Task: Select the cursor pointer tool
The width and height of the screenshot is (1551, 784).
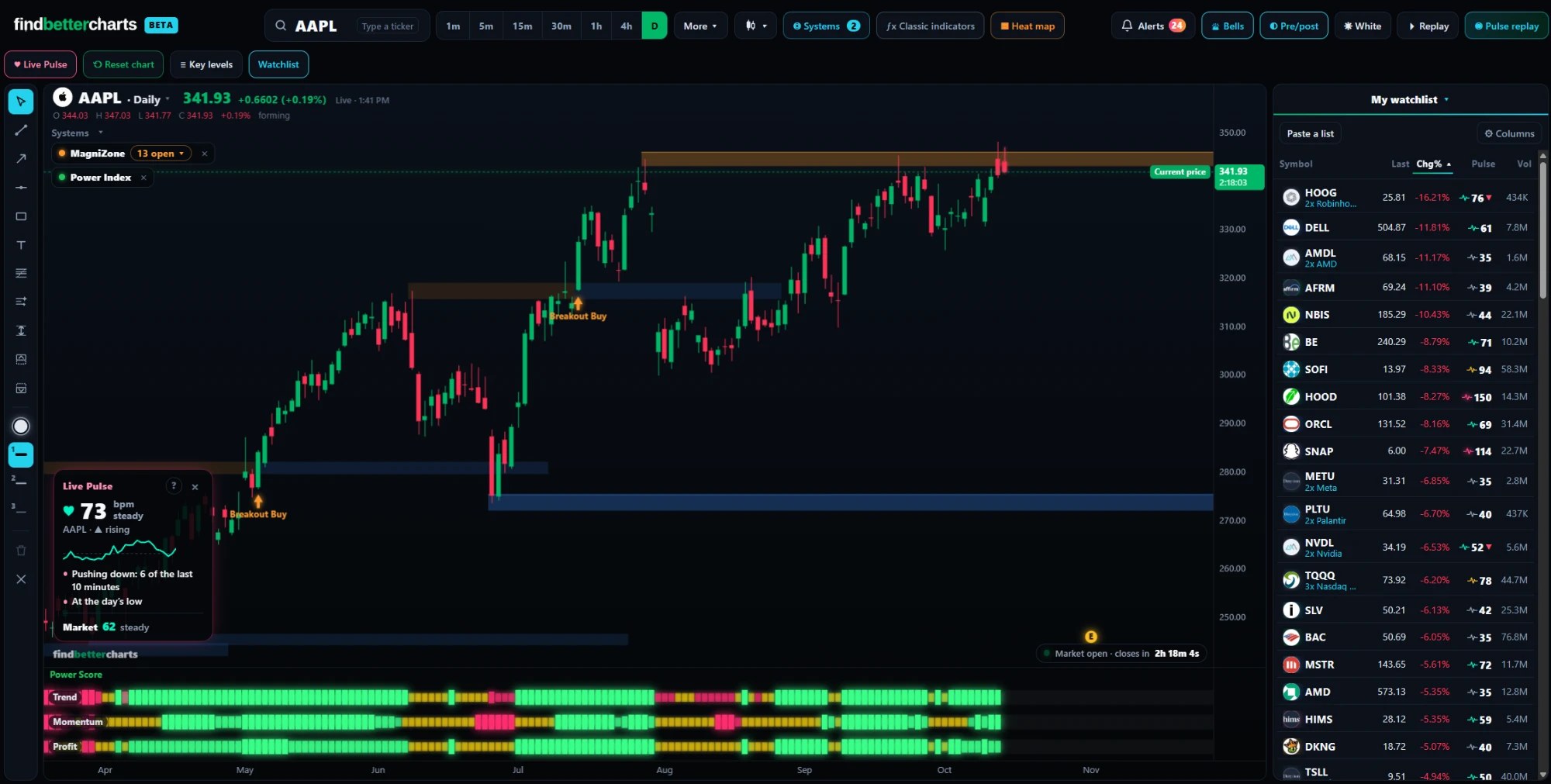Action: [21, 102]
